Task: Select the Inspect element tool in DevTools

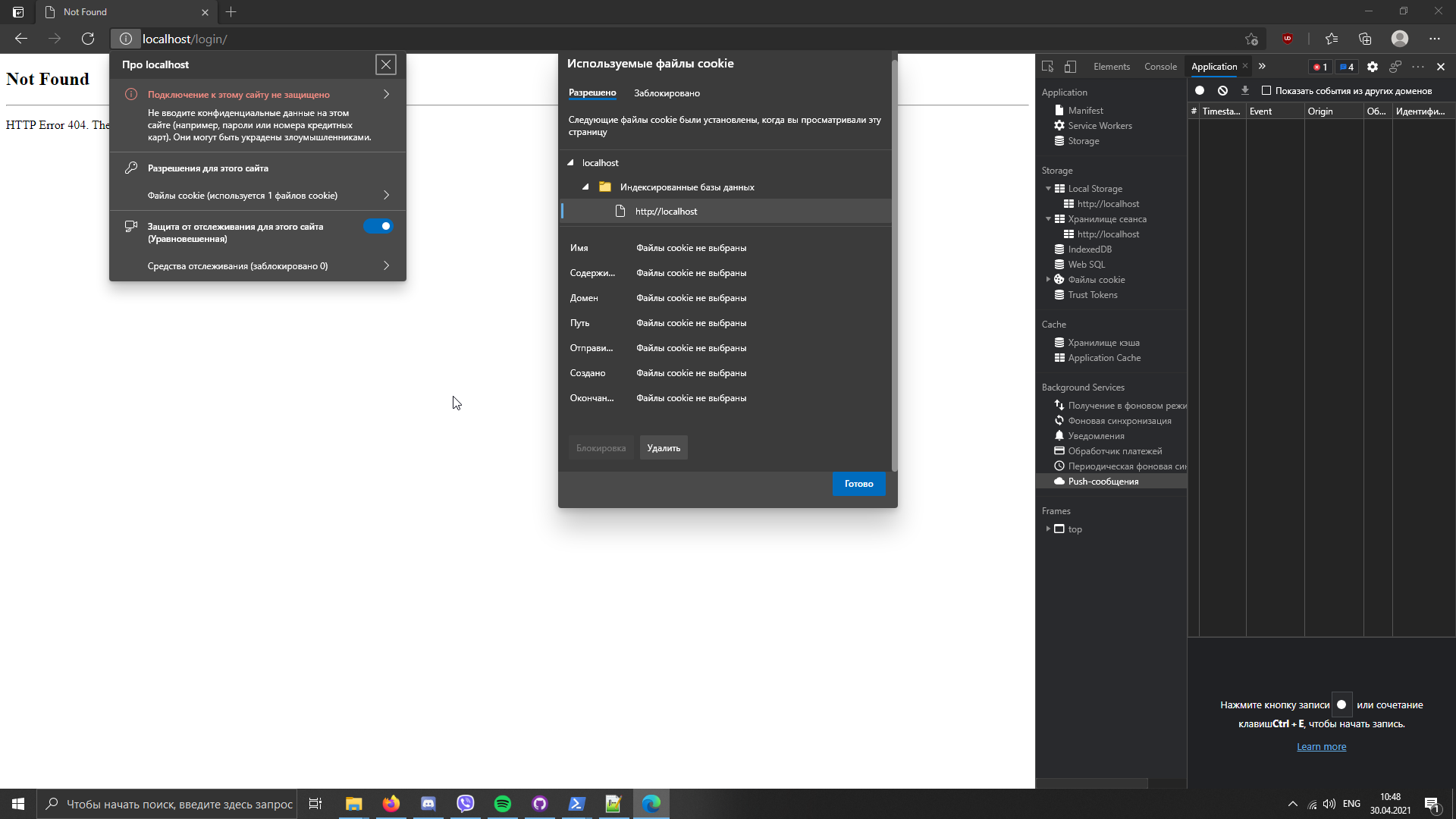Action: (x=1047, y=67)
